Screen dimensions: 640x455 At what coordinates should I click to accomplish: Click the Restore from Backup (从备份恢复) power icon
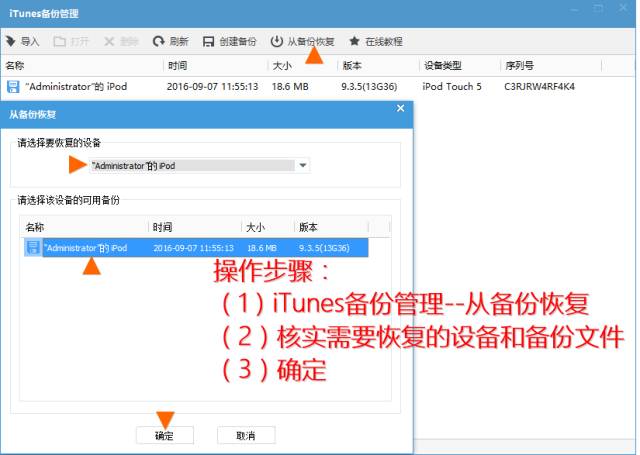[277, 41]
